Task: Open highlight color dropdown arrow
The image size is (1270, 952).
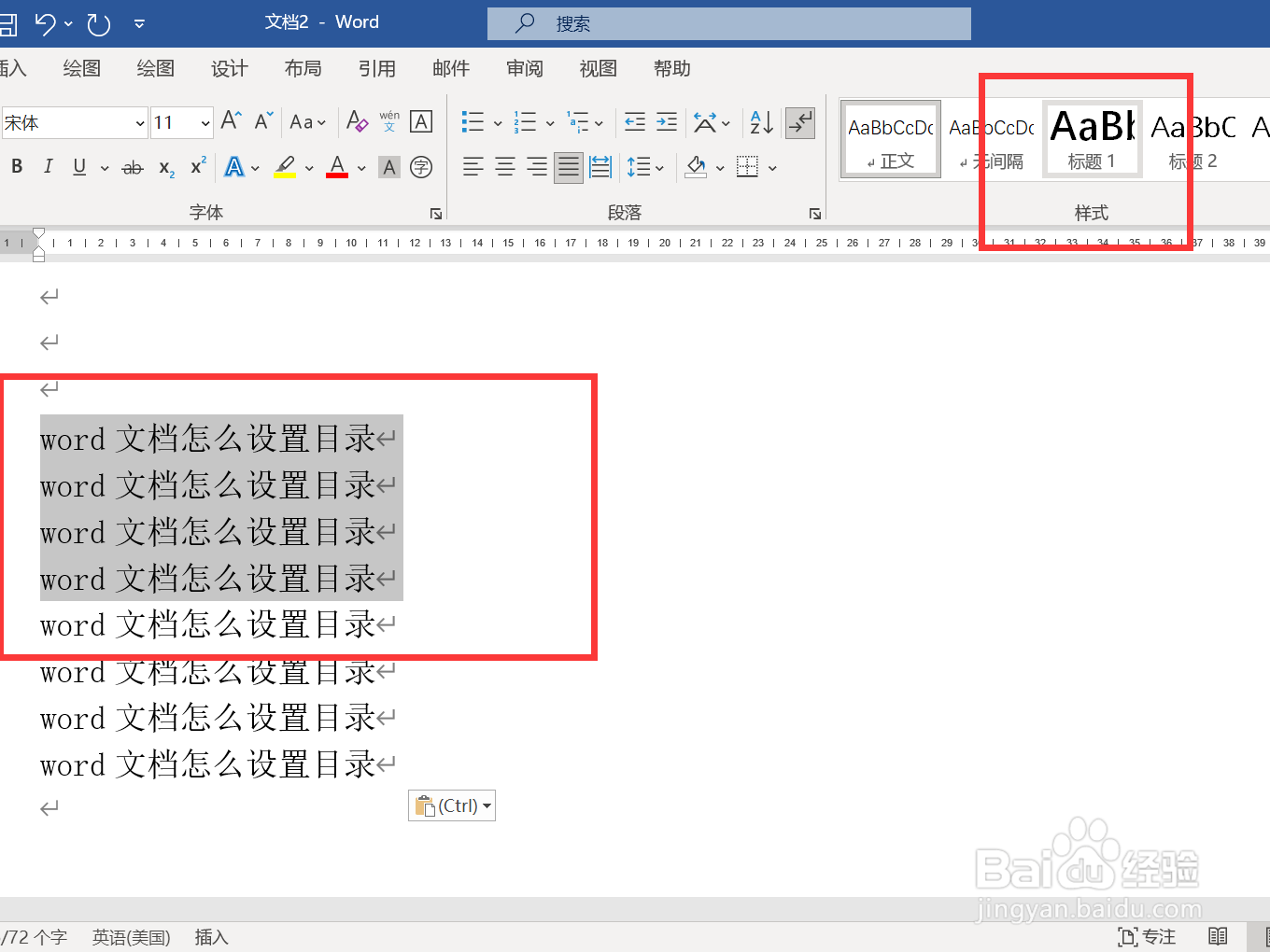Action: [x=309, y=169]
